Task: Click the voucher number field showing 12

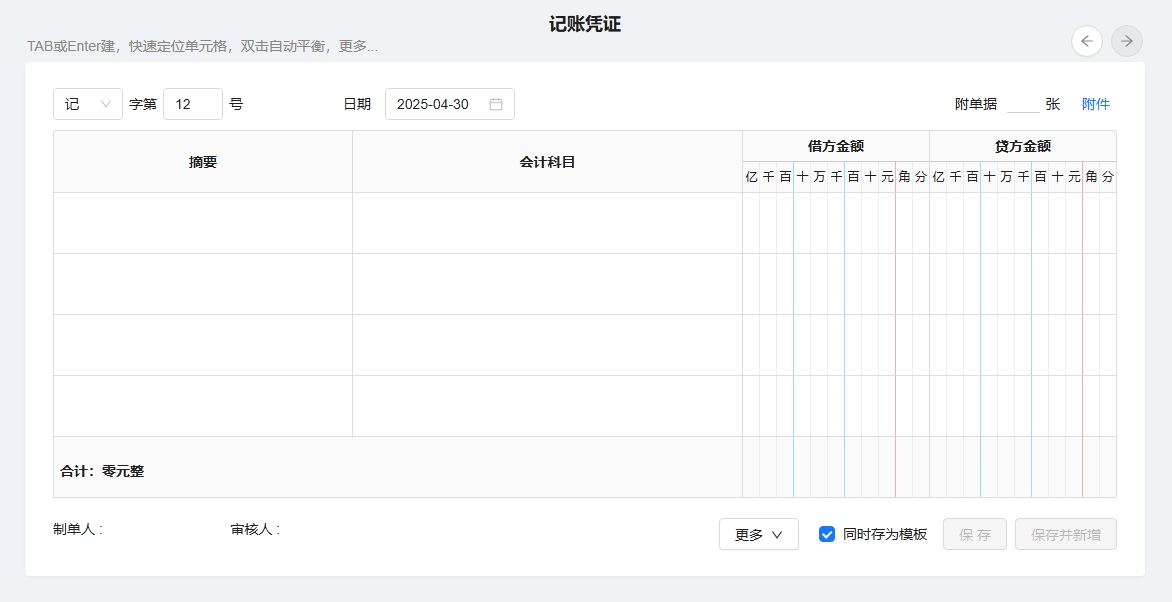Action: click(192, 104)
